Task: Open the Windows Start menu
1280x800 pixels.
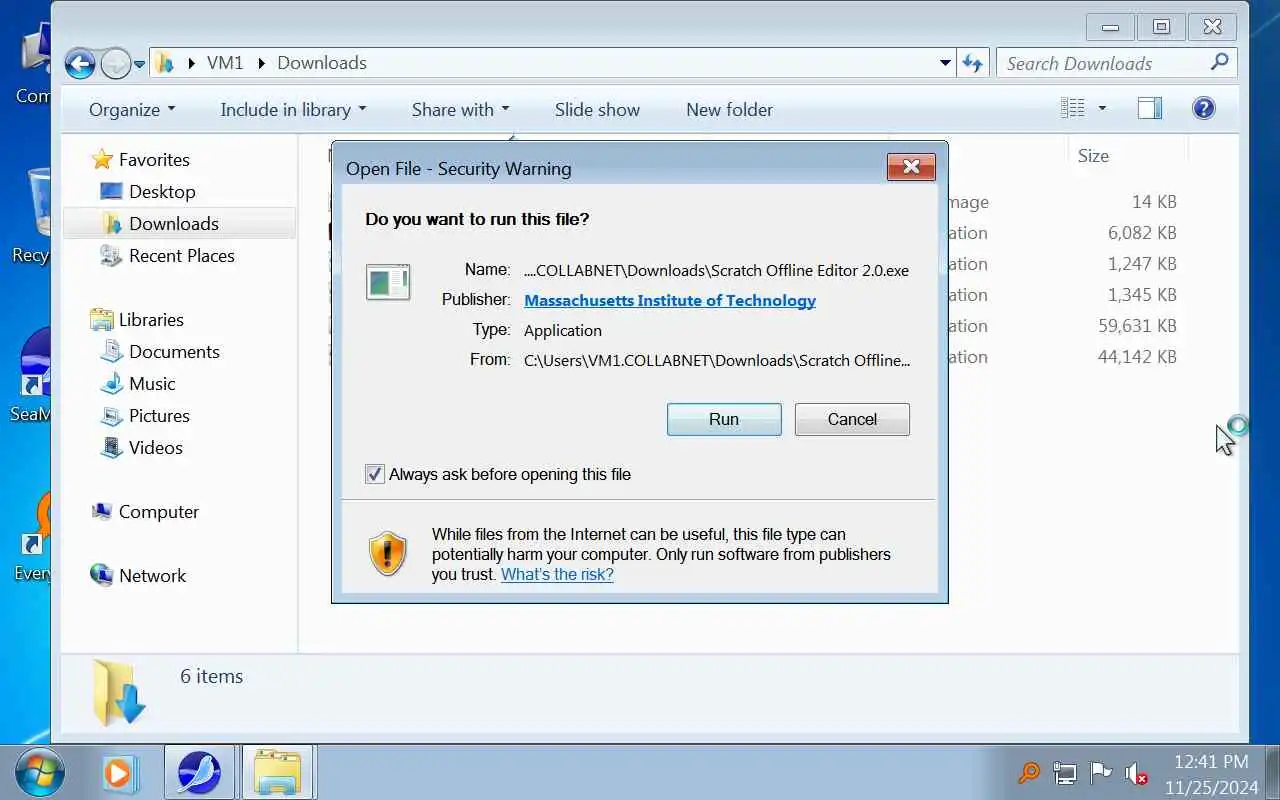Action: pos(40,772)
